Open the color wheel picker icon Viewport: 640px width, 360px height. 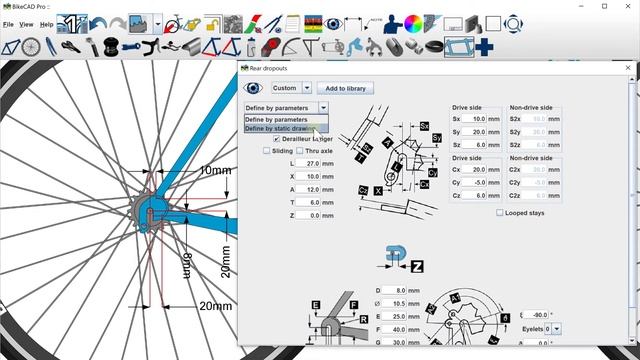click(413, 24)
